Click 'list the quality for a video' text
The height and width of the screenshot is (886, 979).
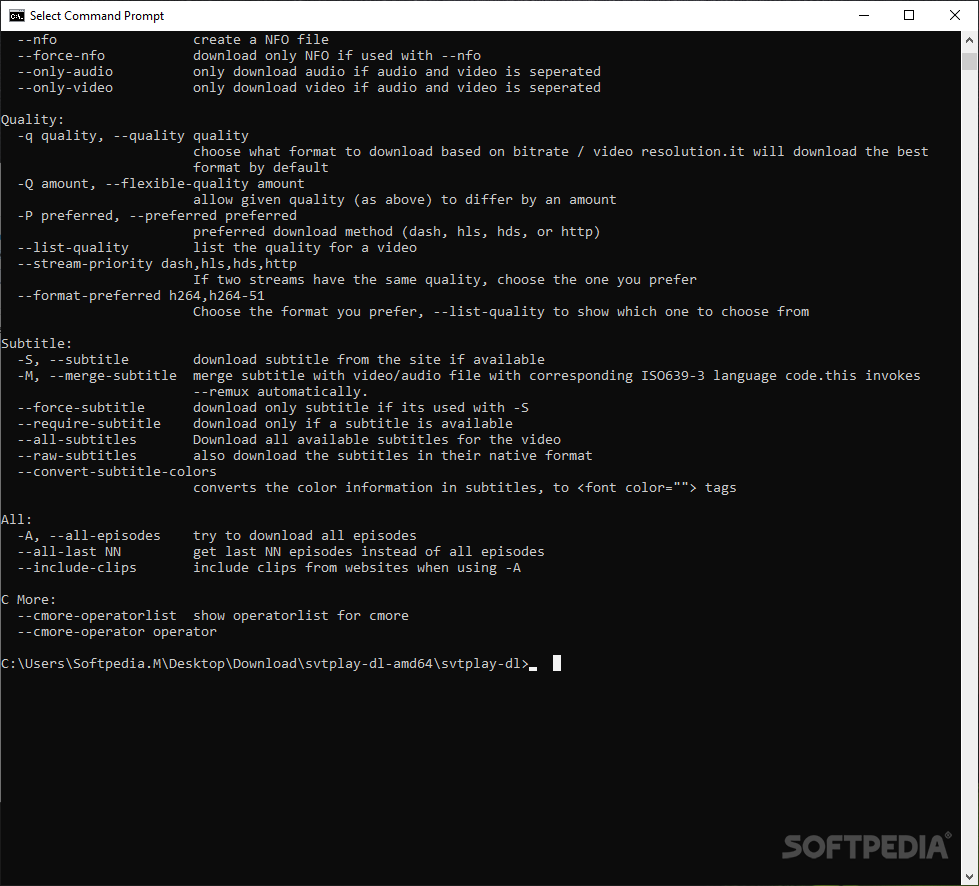(305, 248)
